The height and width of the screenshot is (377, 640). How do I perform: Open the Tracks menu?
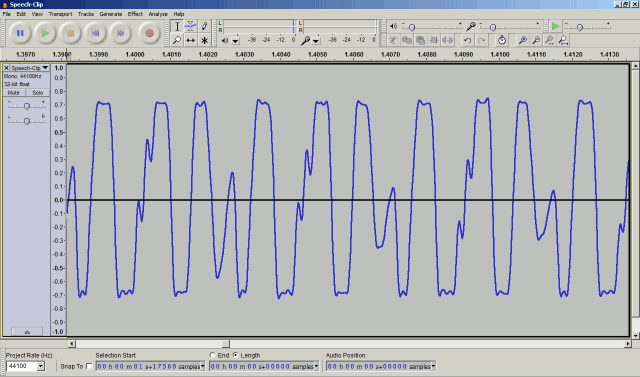coord(86,14)
